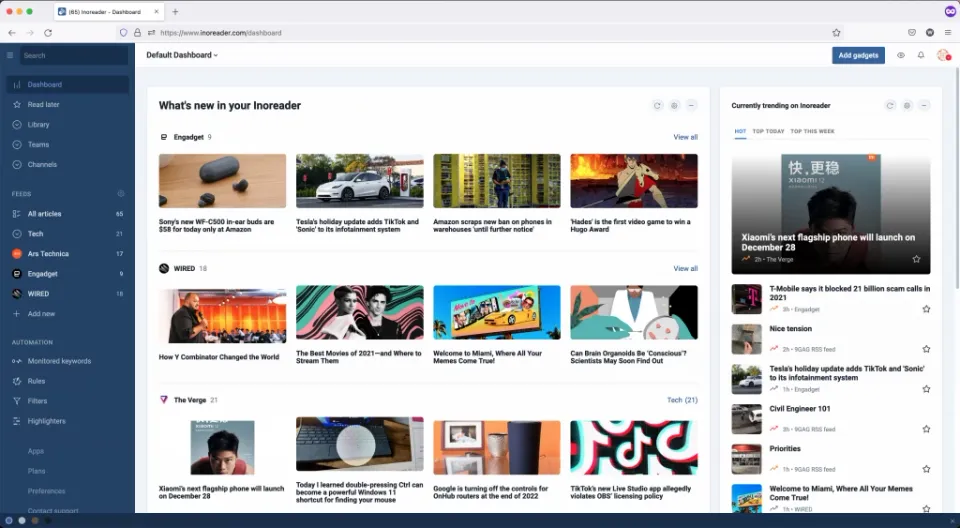Bookmark this page with the browser star
Viewport: 960px width, 528px height.
[836, 33]
